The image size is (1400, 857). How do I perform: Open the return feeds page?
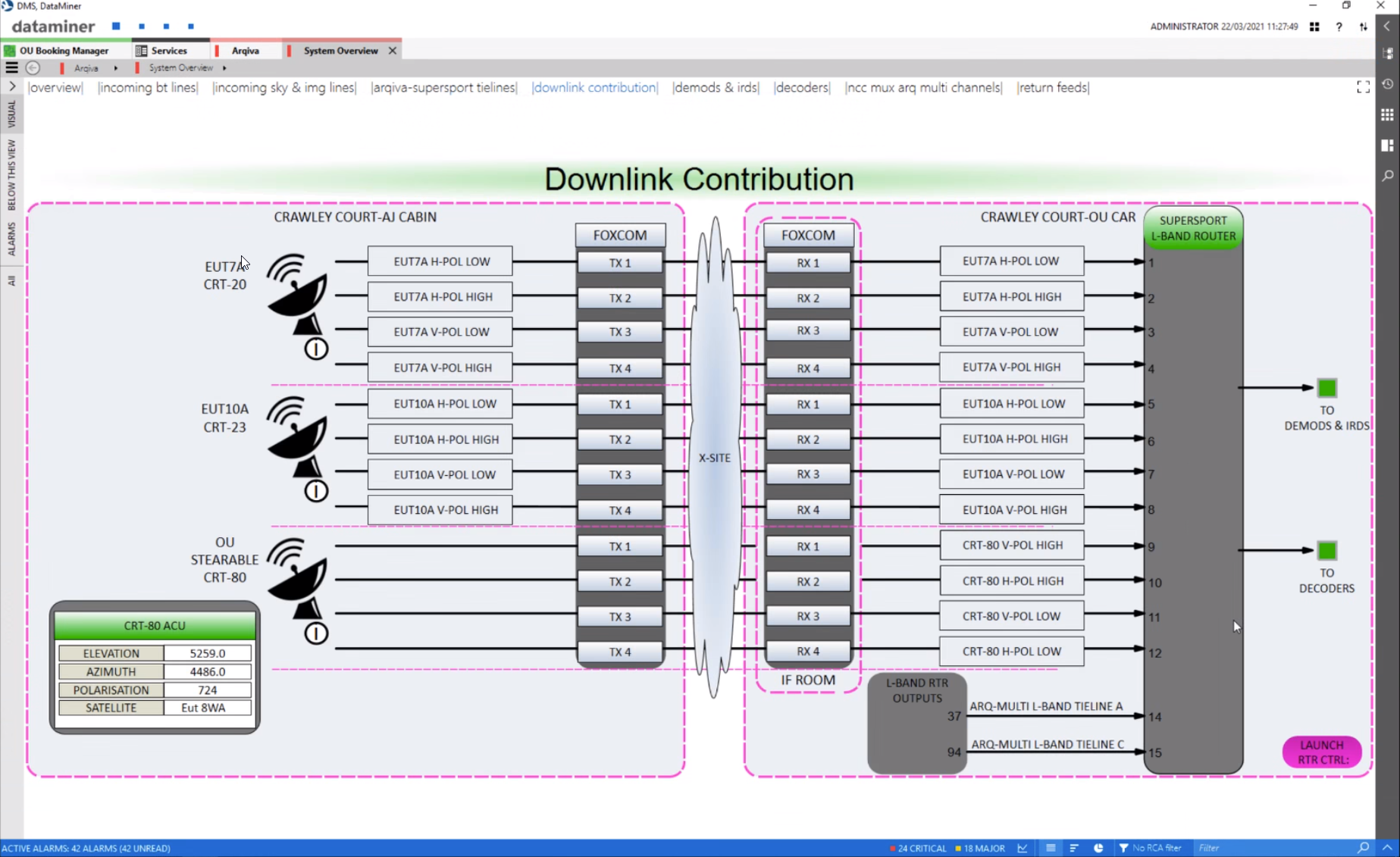[x=1053, y=88]
